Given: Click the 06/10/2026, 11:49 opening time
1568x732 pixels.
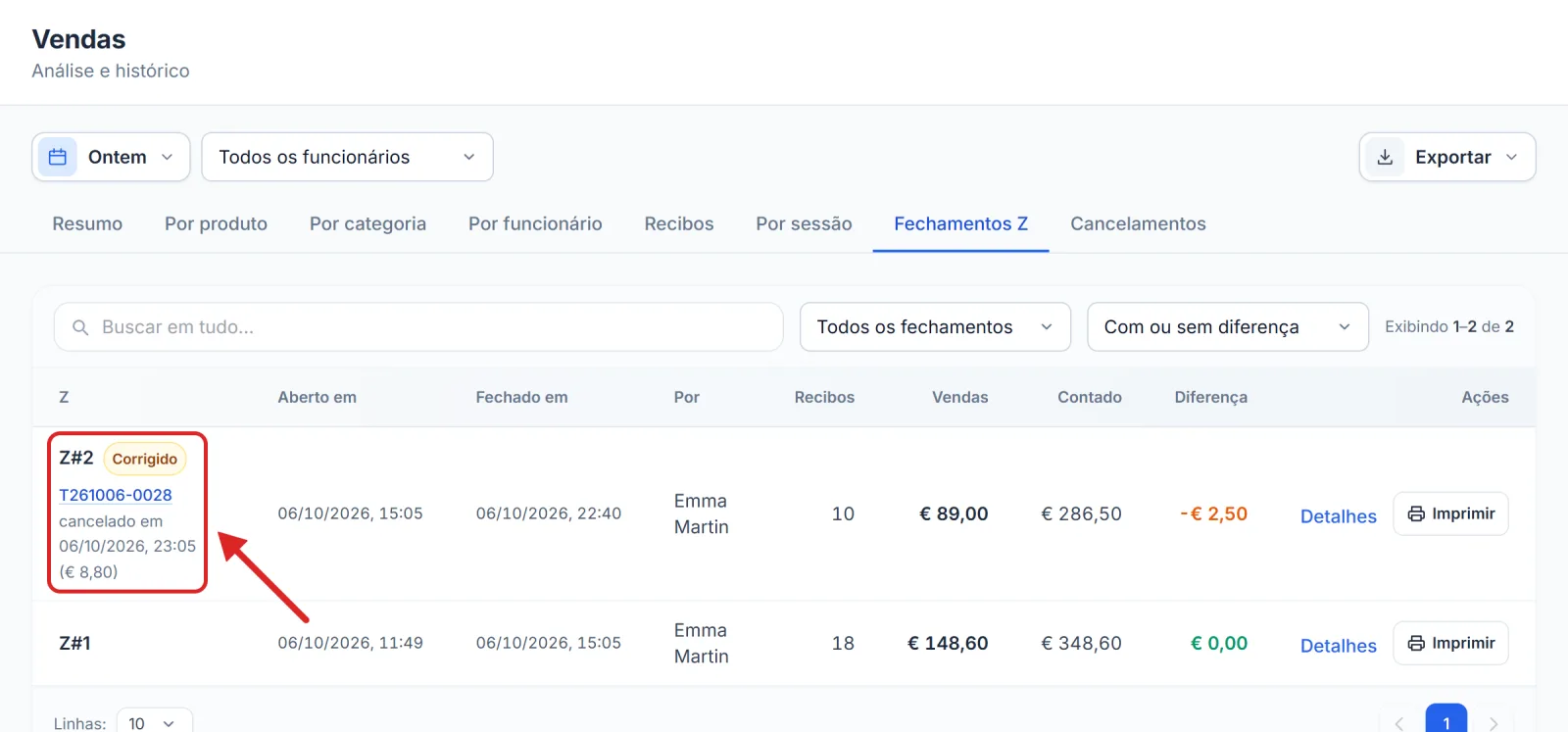Looking at the screenshot, I should [x=350, y=643].
